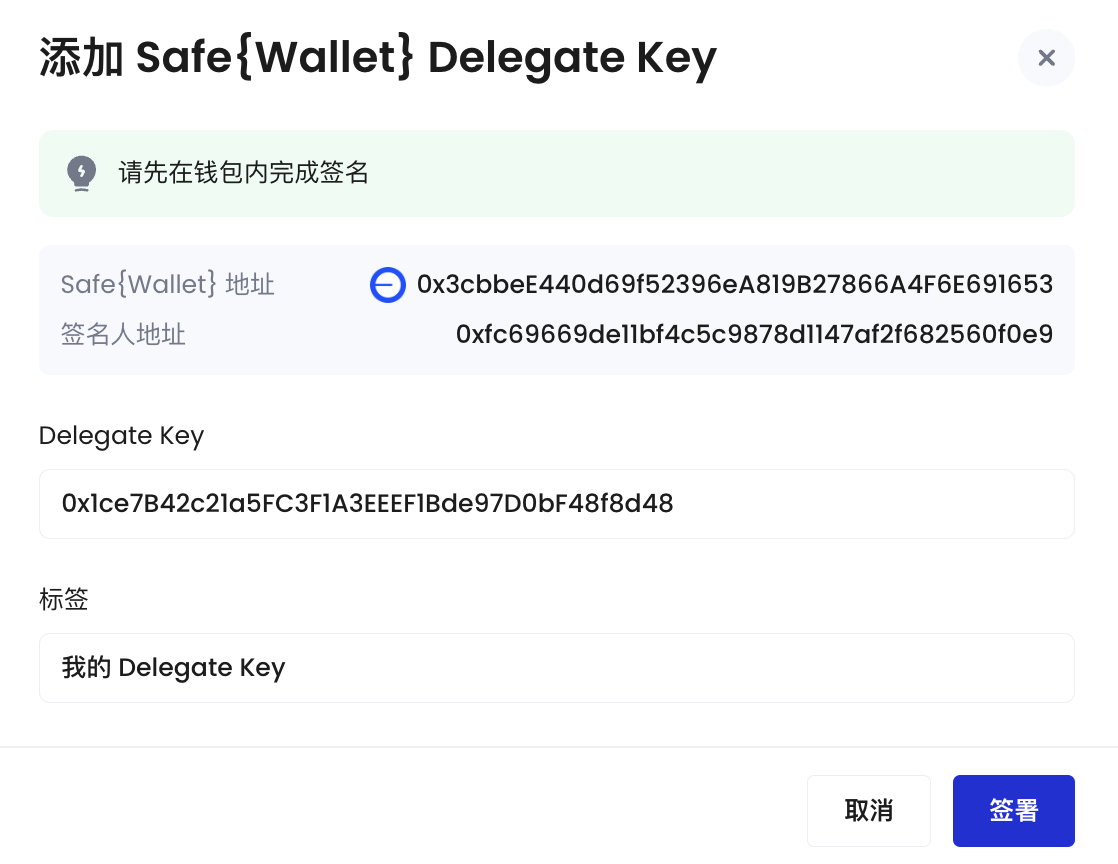Focus the 标签 label input field
Viewport: 1118px width, 864px height.
click(557, 668)
